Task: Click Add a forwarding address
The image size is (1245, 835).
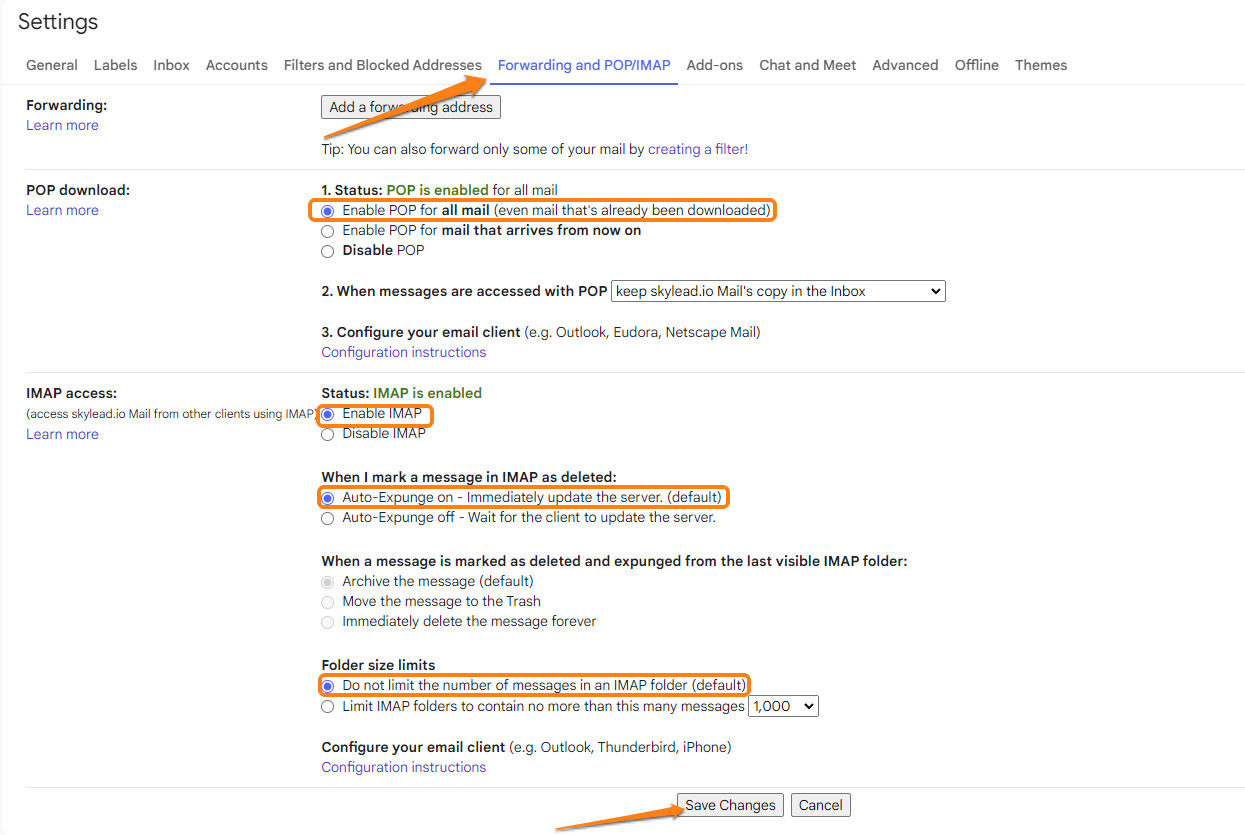Action: [x=410, y=106]
